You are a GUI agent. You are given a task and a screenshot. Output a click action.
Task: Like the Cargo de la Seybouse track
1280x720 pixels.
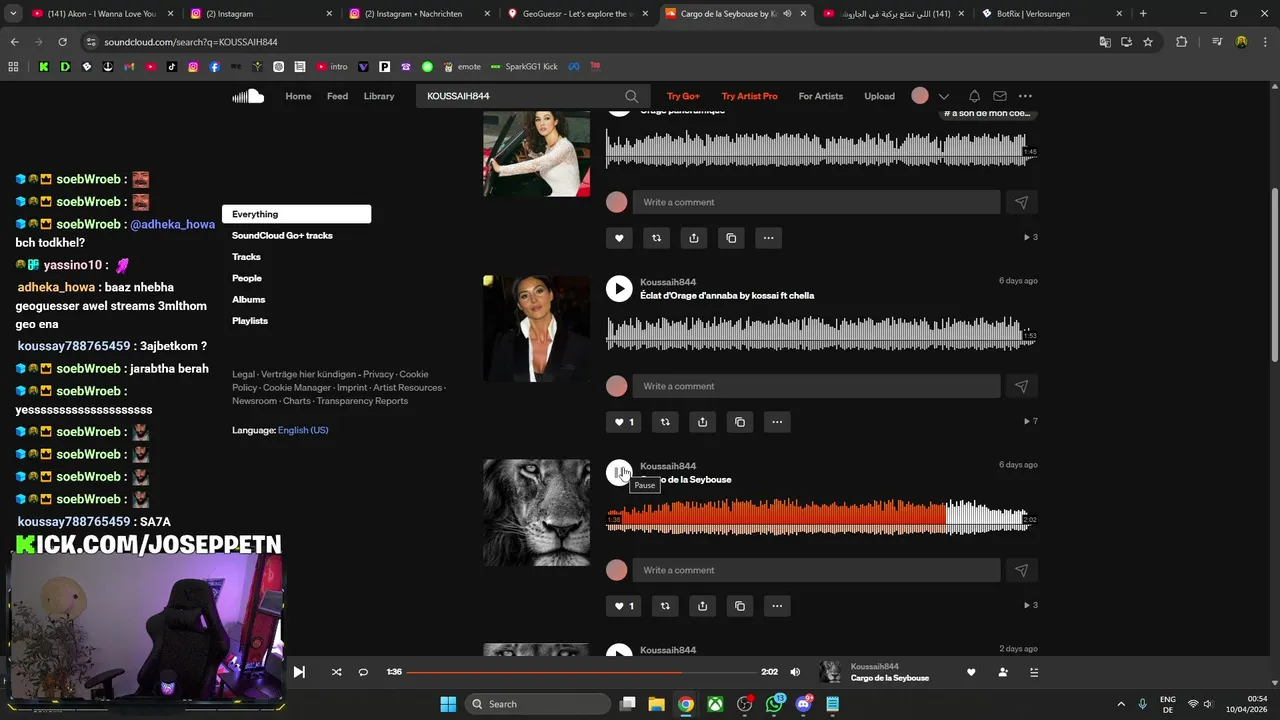pyautogui.click(x=624, y=606)
